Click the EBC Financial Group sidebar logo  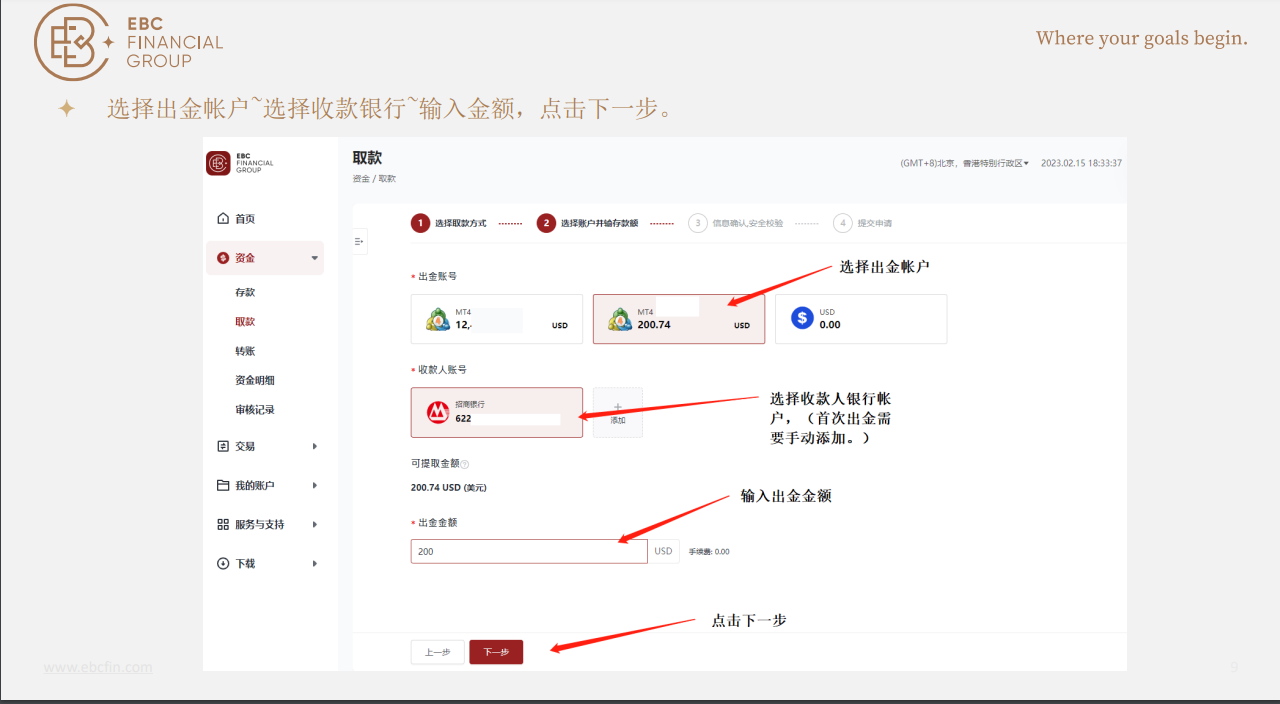[218, 163]
